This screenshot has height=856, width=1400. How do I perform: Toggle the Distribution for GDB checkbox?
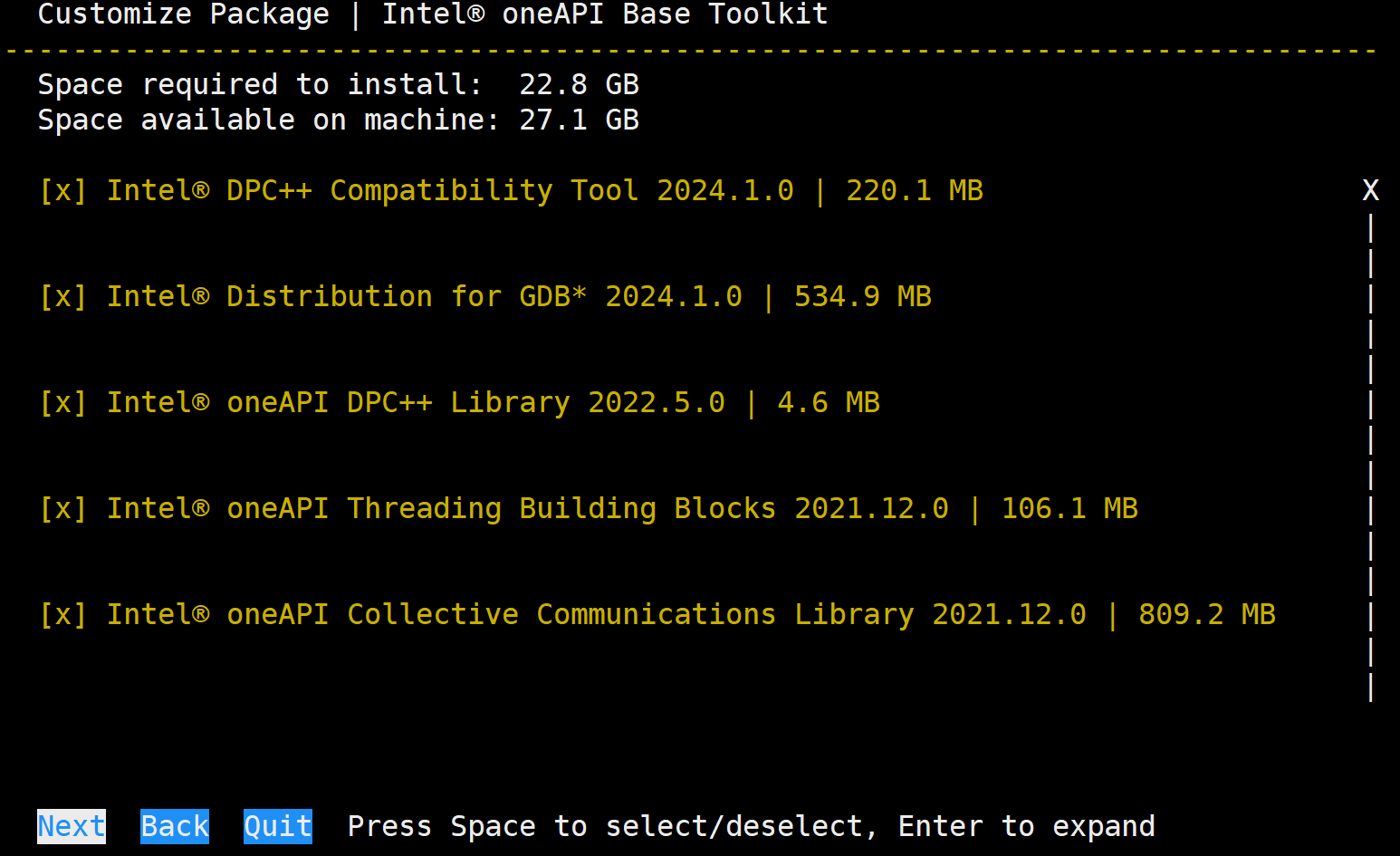[62, 297]
